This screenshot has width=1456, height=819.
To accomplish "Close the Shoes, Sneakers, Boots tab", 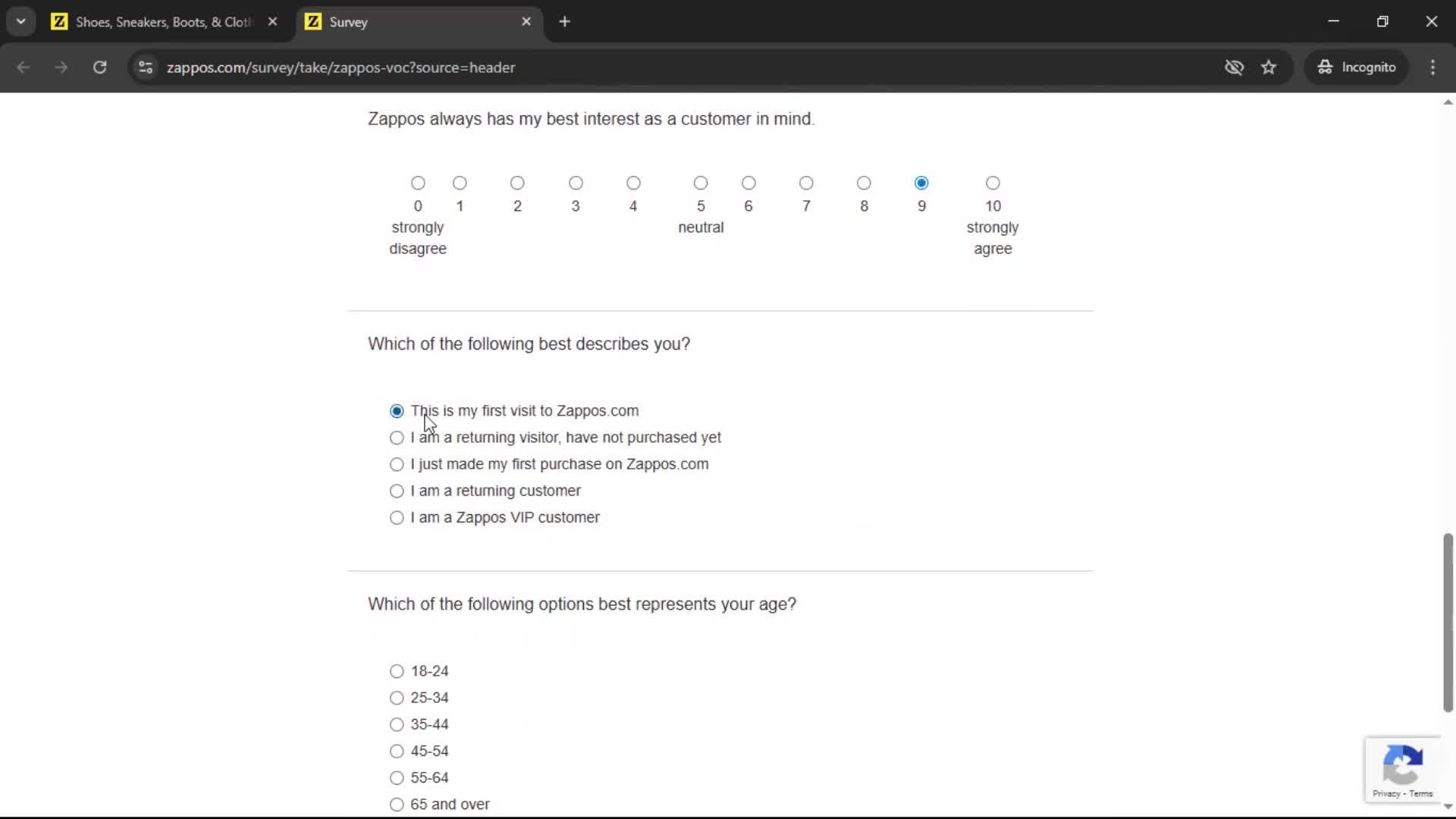I will click(x=272, y=22).
